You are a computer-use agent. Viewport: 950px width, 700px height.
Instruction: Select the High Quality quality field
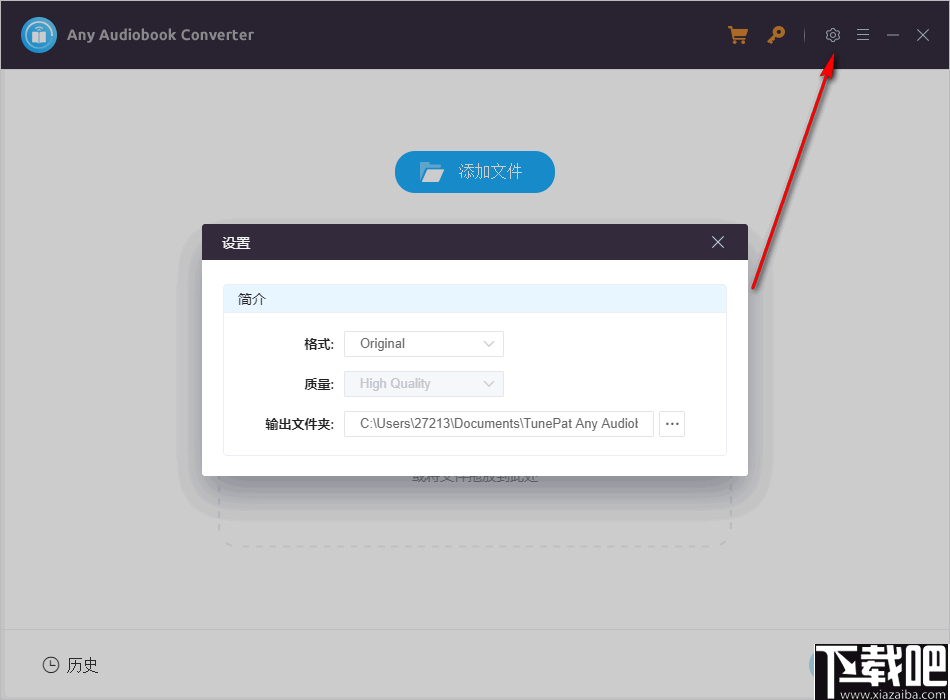click(x=423, y=383)
